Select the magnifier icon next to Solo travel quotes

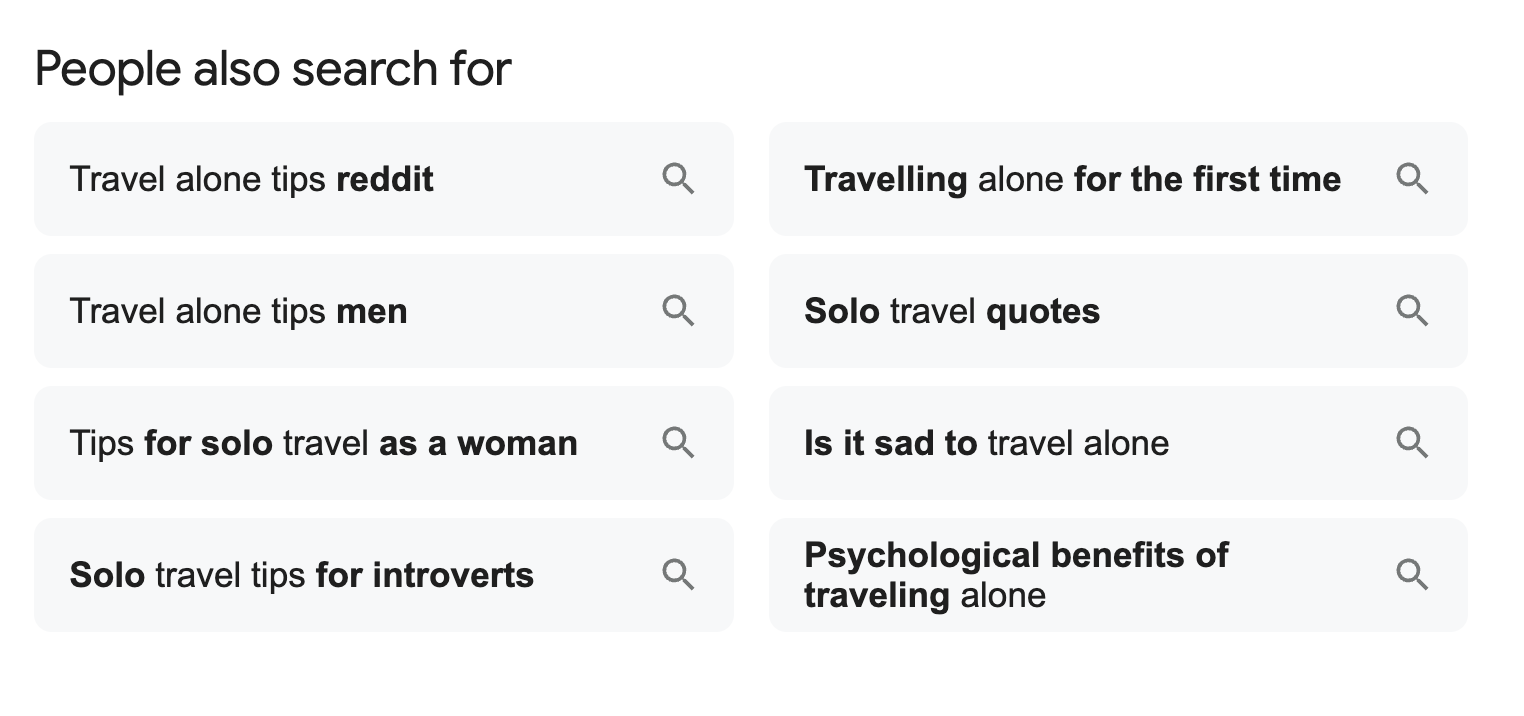click(x=1412, y=311)
